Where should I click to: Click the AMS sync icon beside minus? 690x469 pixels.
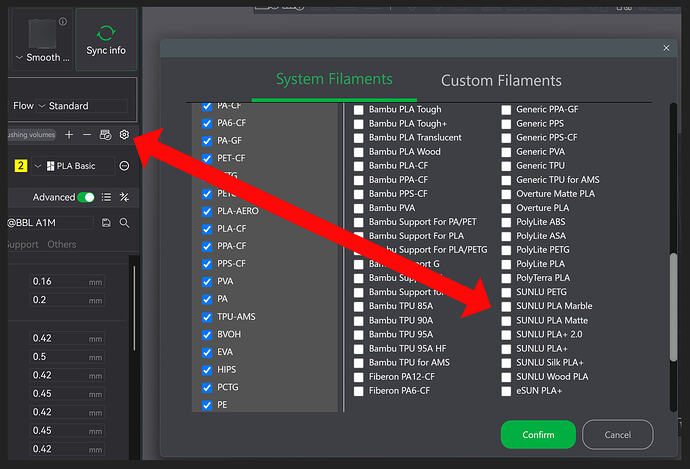tap(106, 135)
